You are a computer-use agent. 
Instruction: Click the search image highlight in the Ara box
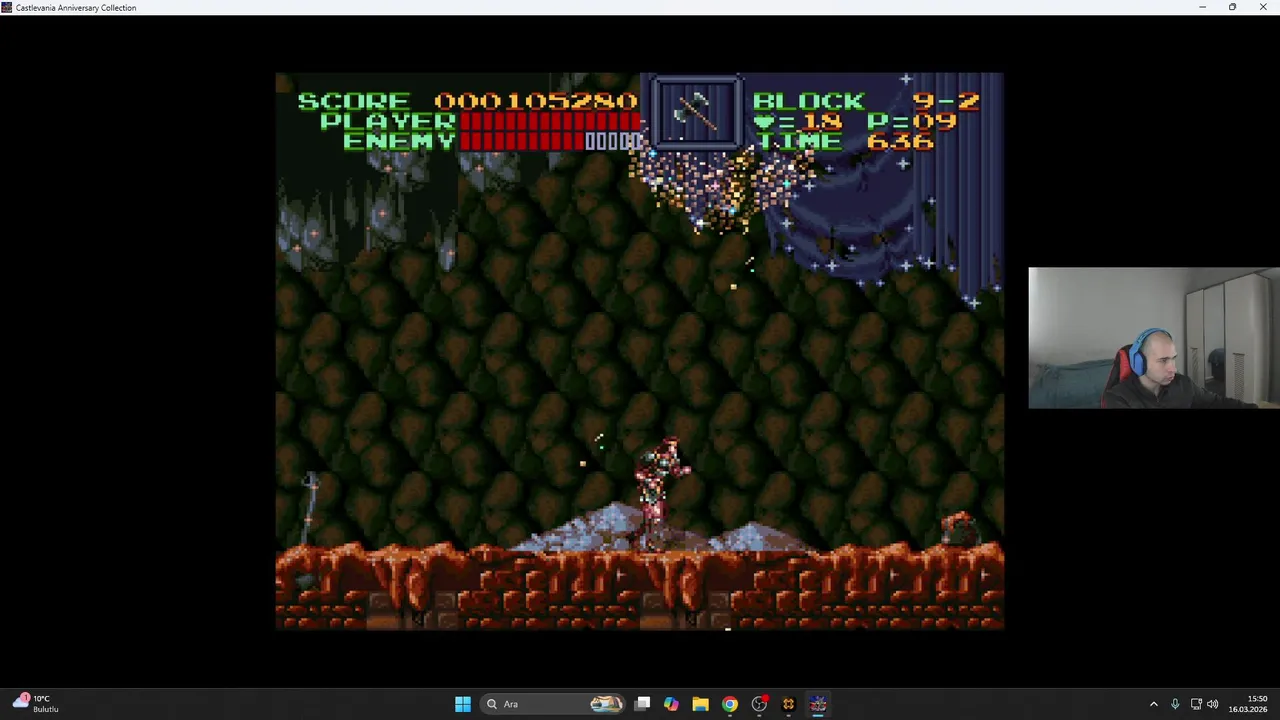point(606,704)
